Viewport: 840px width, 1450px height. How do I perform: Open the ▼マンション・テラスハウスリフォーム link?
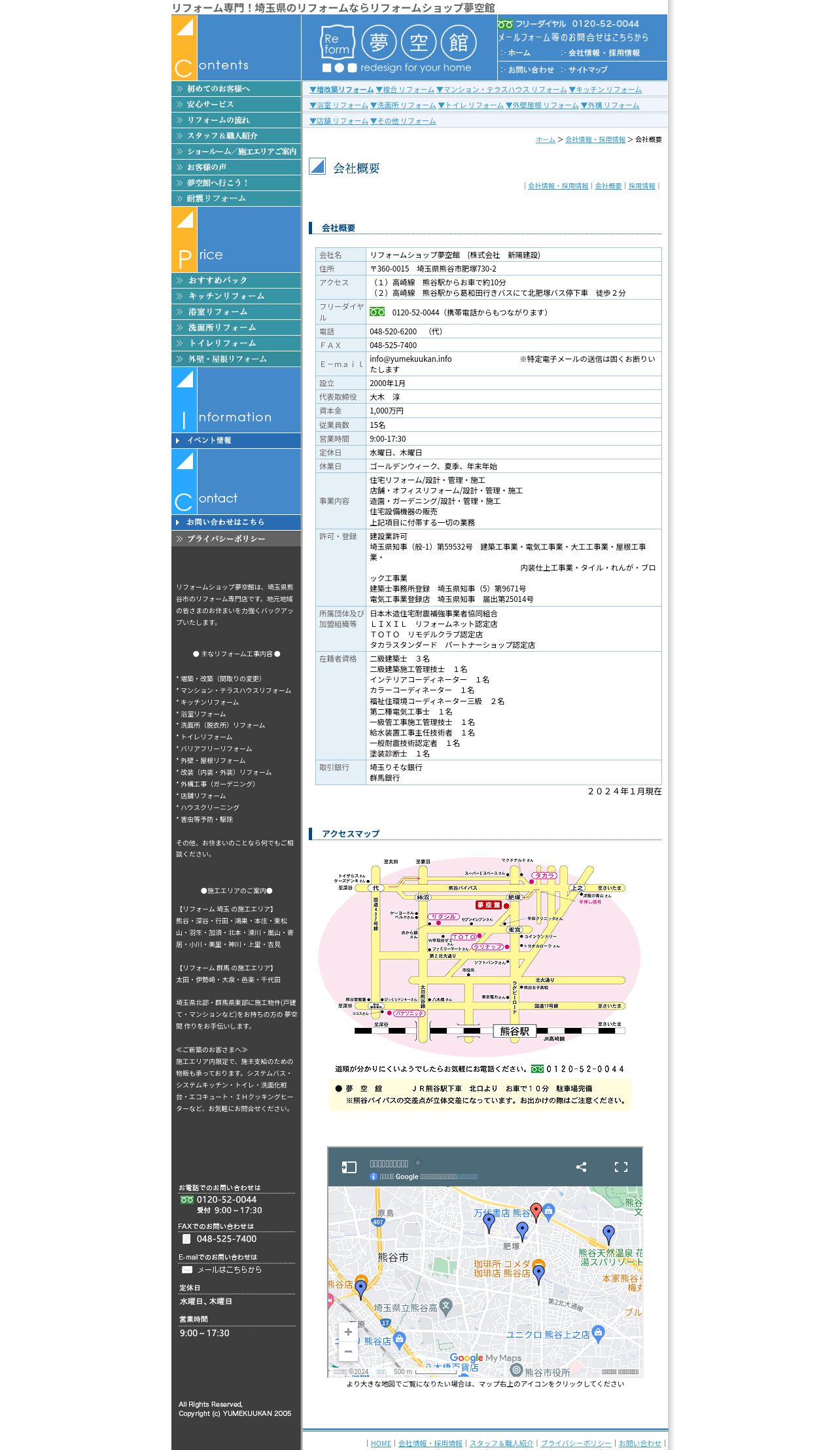click(502, 90)
